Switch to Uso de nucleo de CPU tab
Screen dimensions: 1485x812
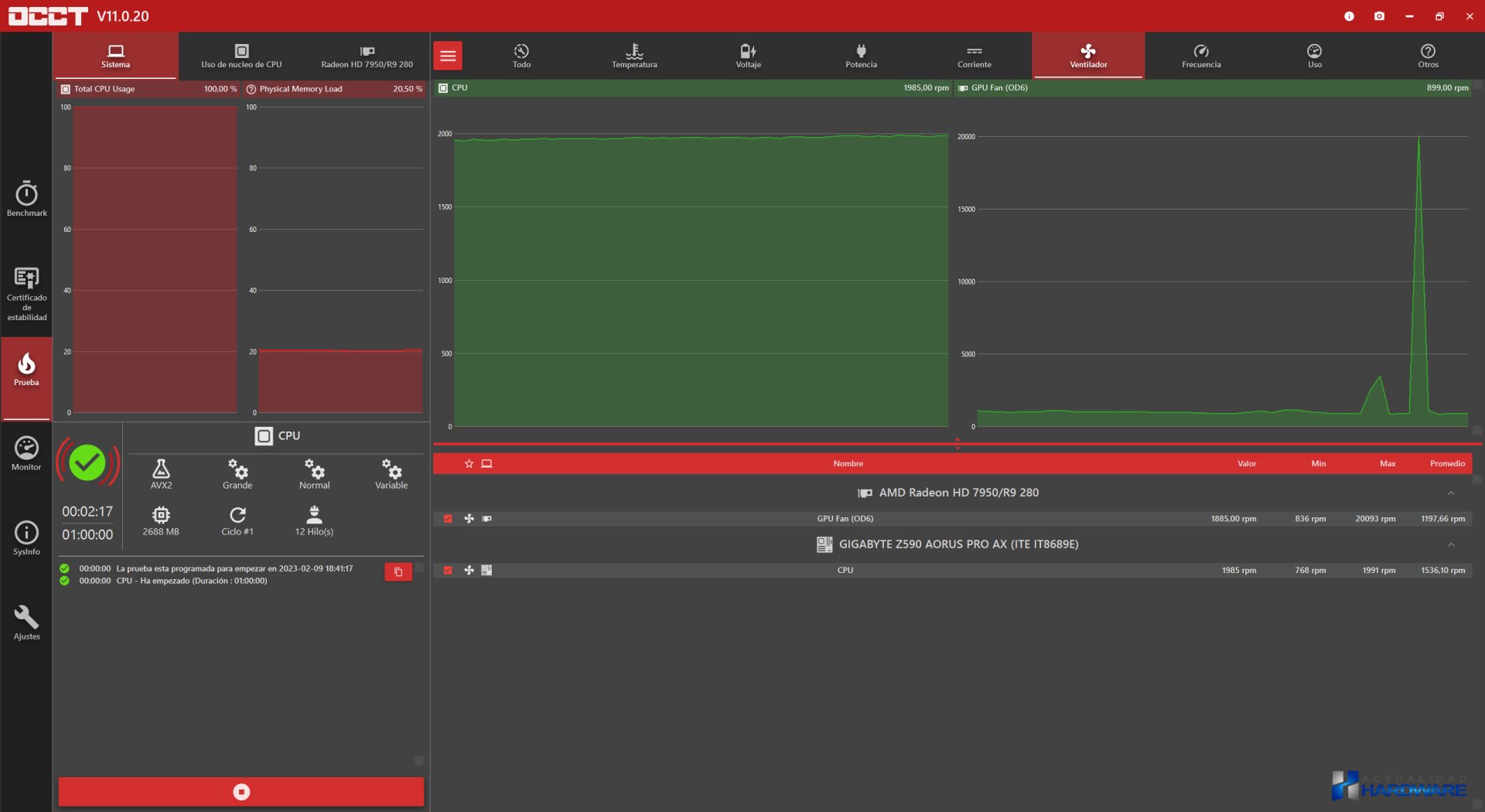pos(241,56)
